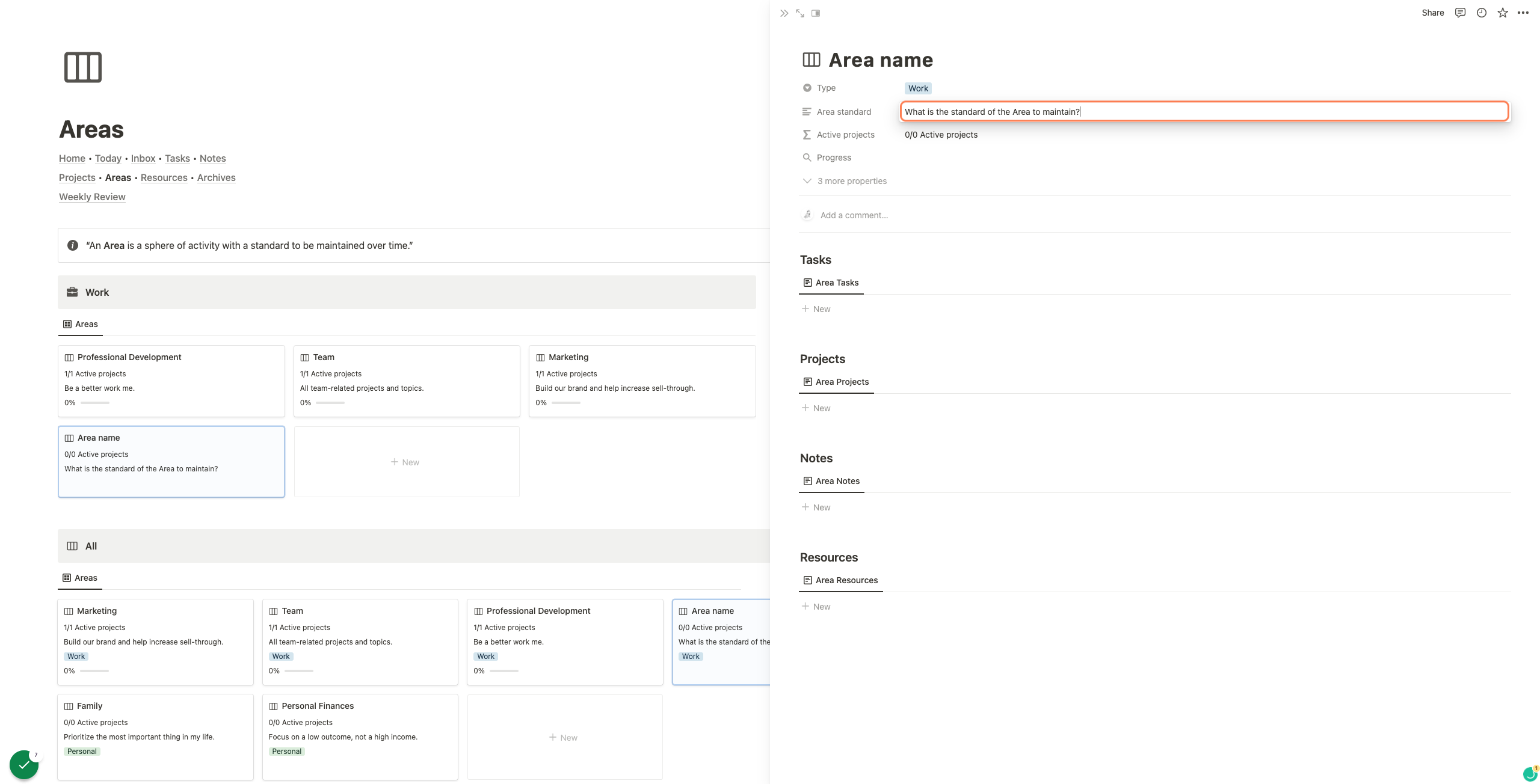Add new item under Tasks section
The image size is (1540, 784).
point(816,309)
